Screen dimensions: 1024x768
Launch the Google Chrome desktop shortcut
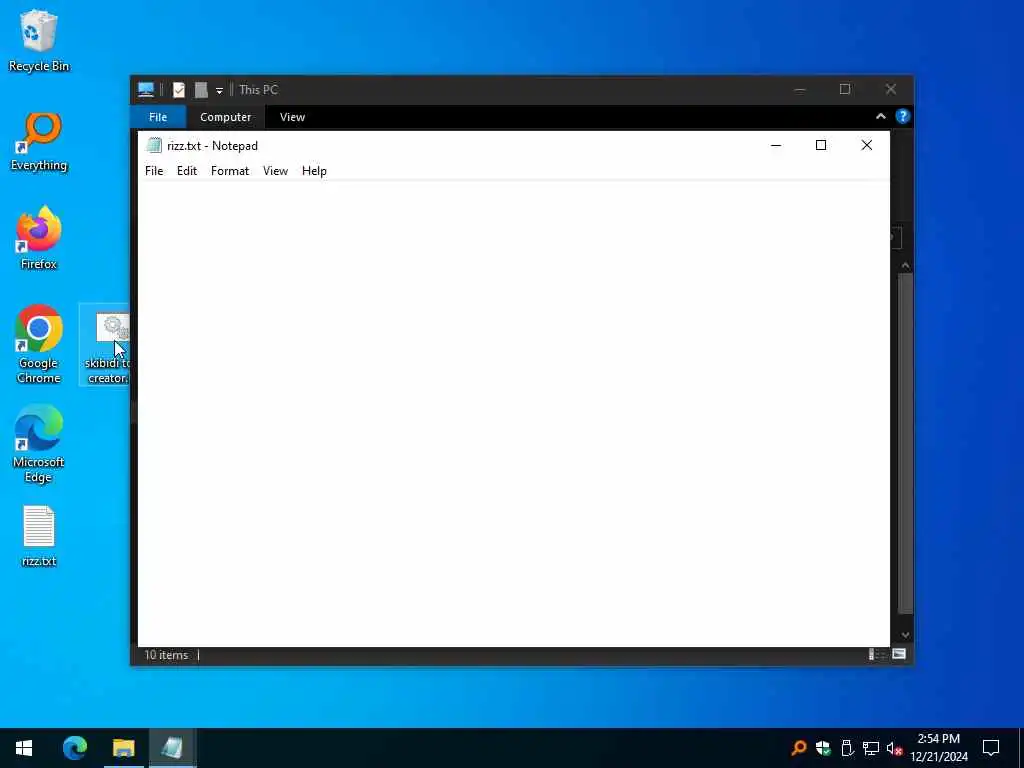coord(39,344)
